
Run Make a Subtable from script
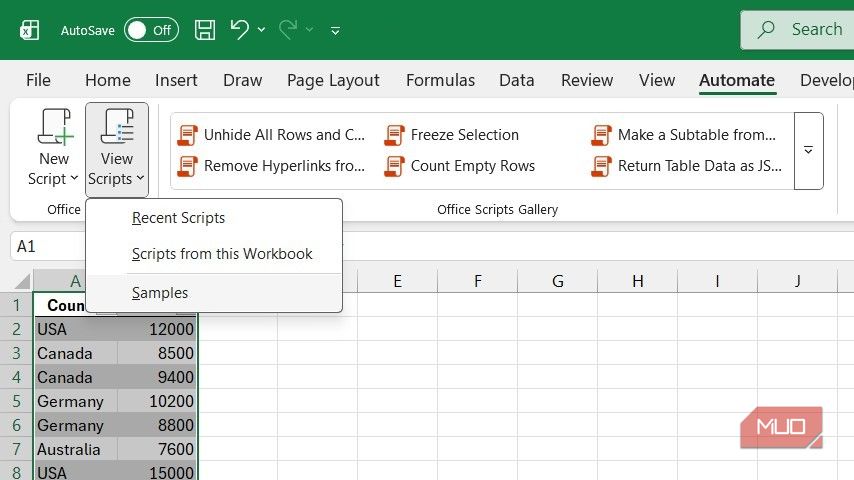[x=684, y=135]
